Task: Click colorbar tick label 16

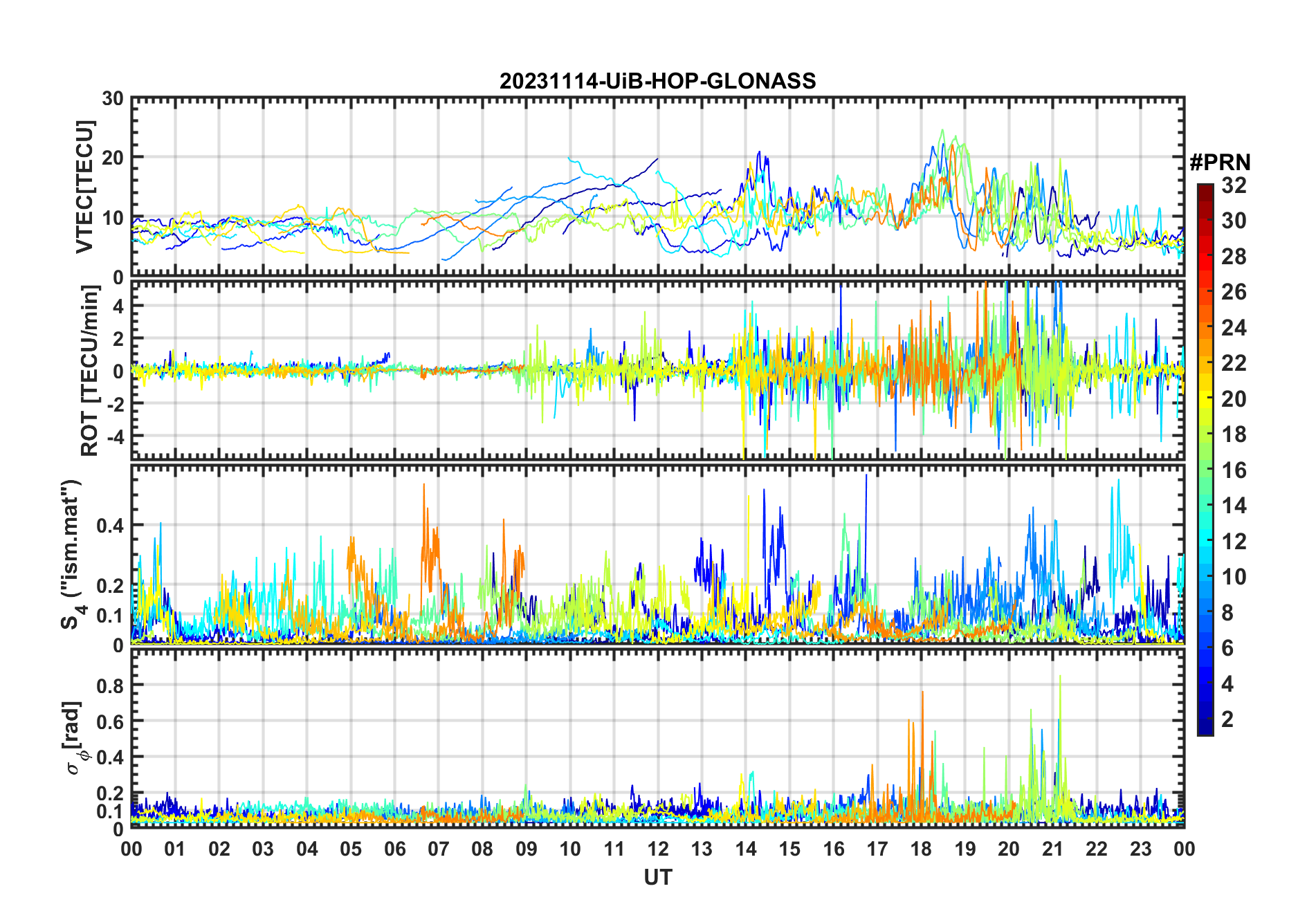Action: 1234,470
